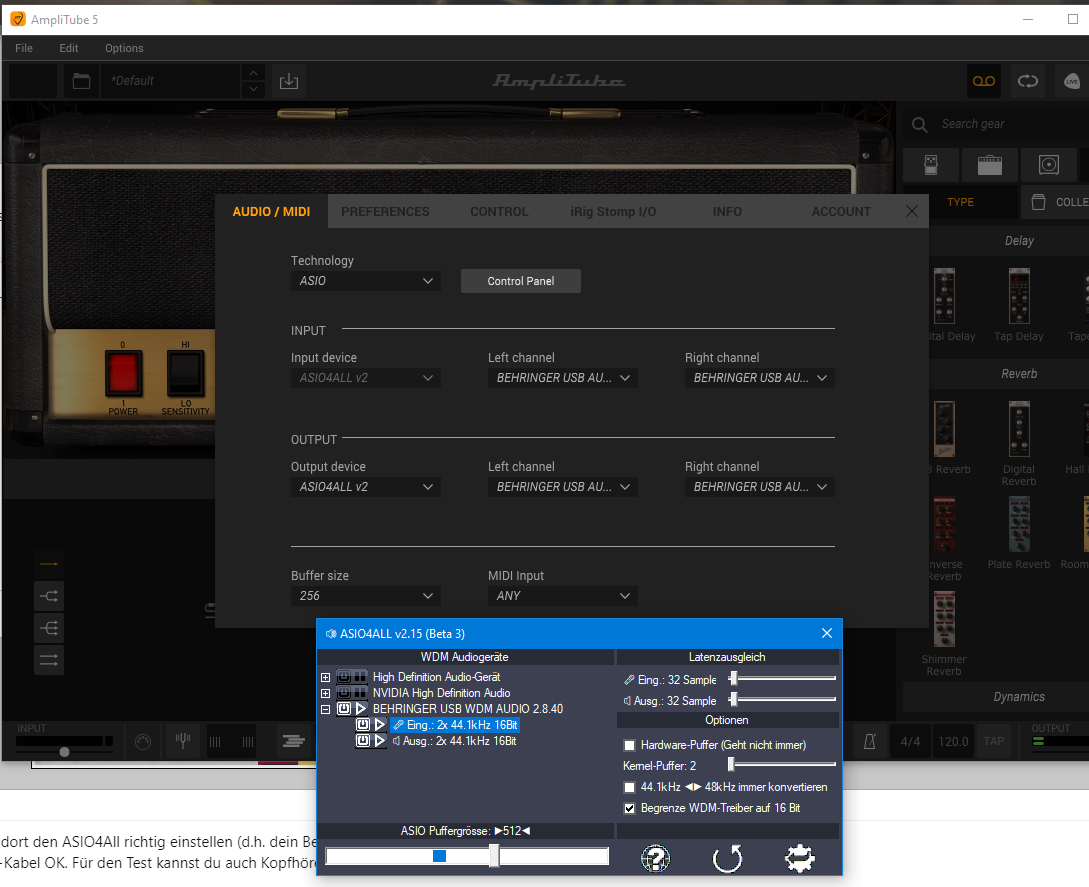Click the Control Panel button
The height and width of the screenshot is (887, 1089).
(521, 281)
